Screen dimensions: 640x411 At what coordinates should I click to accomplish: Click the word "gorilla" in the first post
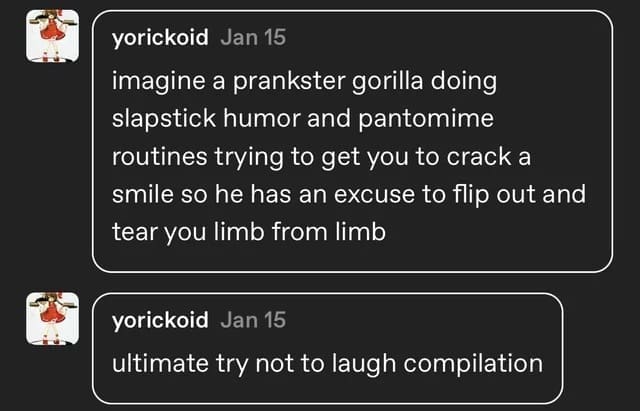coord(392,81)
